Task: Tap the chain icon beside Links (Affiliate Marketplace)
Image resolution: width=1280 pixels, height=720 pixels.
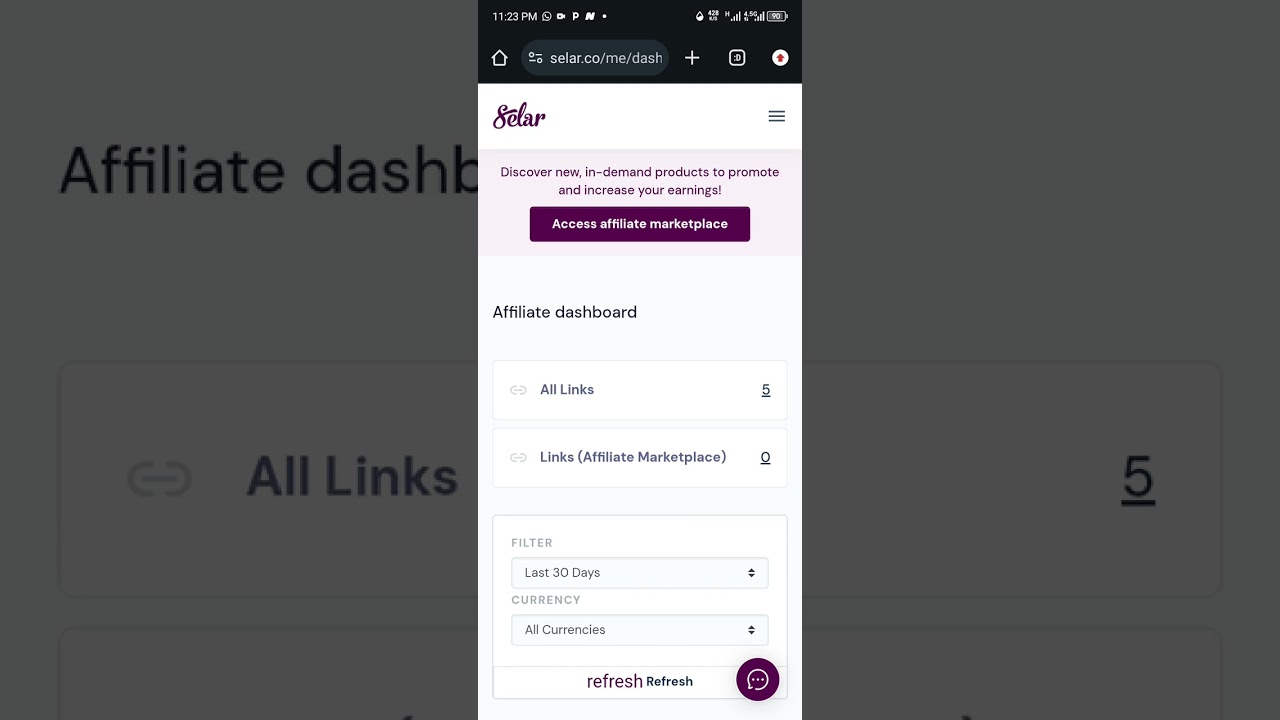Action: (x=518, y=457)
